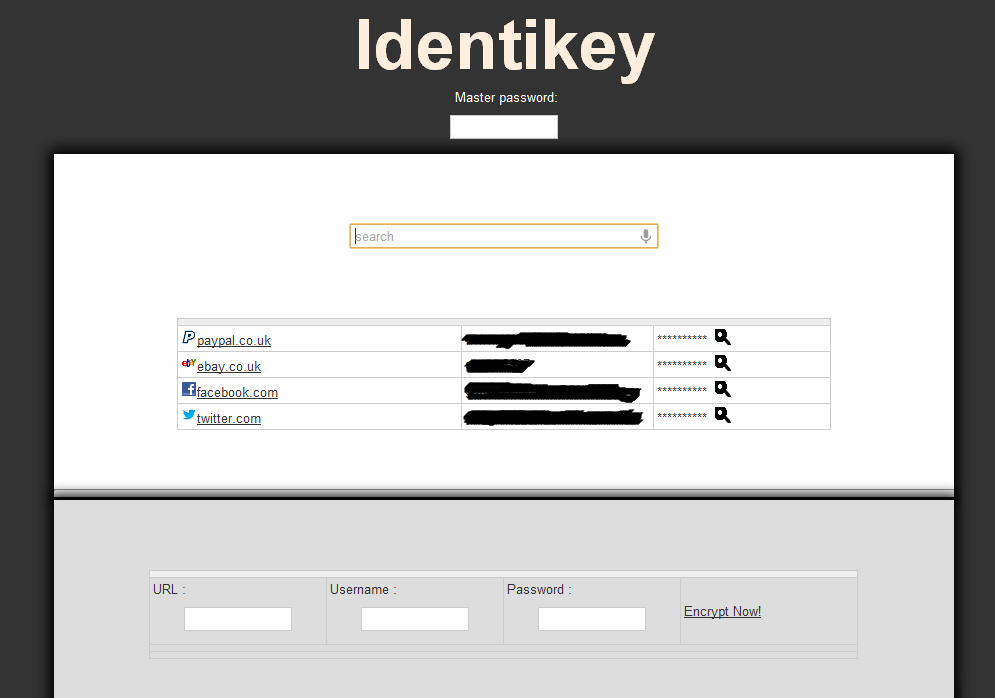This screenshot has width=995, height=698.
Task: Open the paypal.co.uk link
Action: pos(234,341)
